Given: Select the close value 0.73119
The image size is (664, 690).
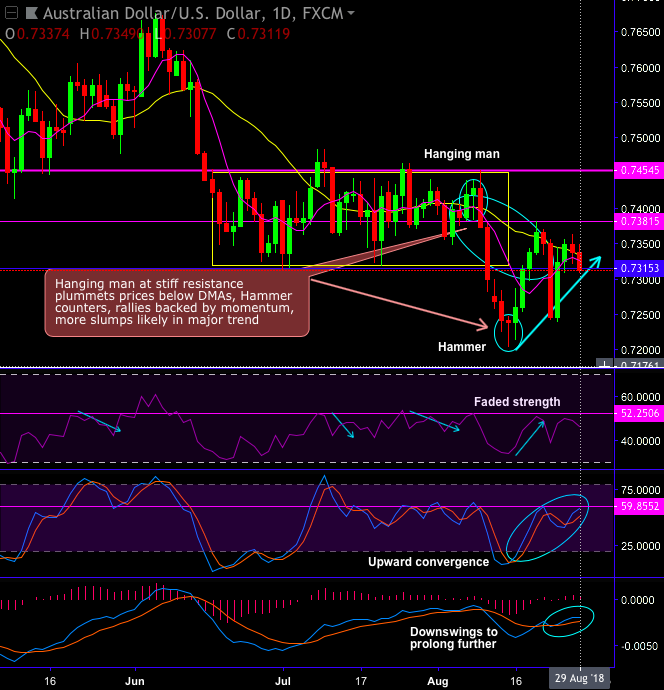Looking at the screenshot, I should 264,34.
